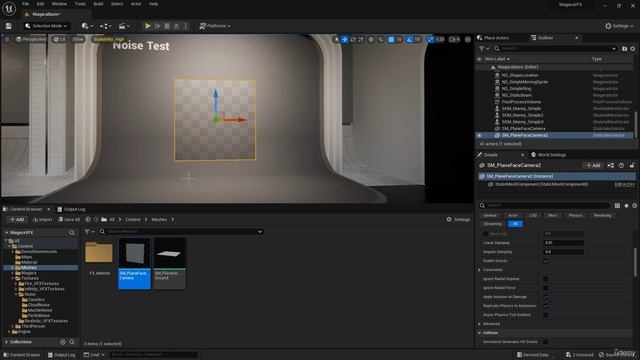
Task: Click Add component button in Details
Action: click(593, 165)
